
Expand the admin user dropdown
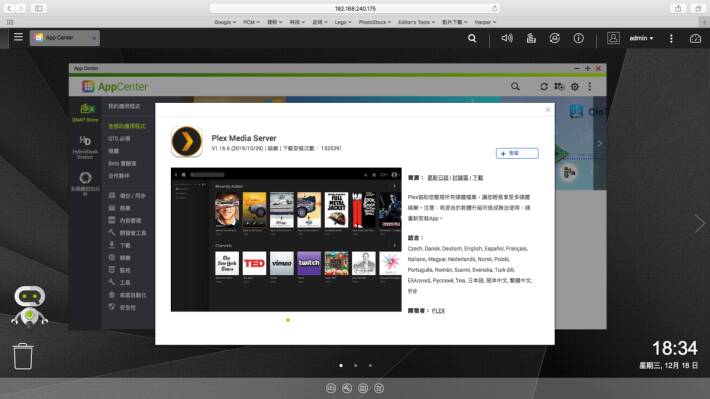641,38
